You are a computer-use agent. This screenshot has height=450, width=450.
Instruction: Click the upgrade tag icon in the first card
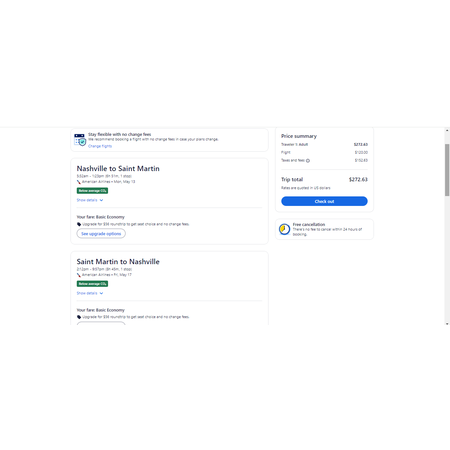point(79,224)
